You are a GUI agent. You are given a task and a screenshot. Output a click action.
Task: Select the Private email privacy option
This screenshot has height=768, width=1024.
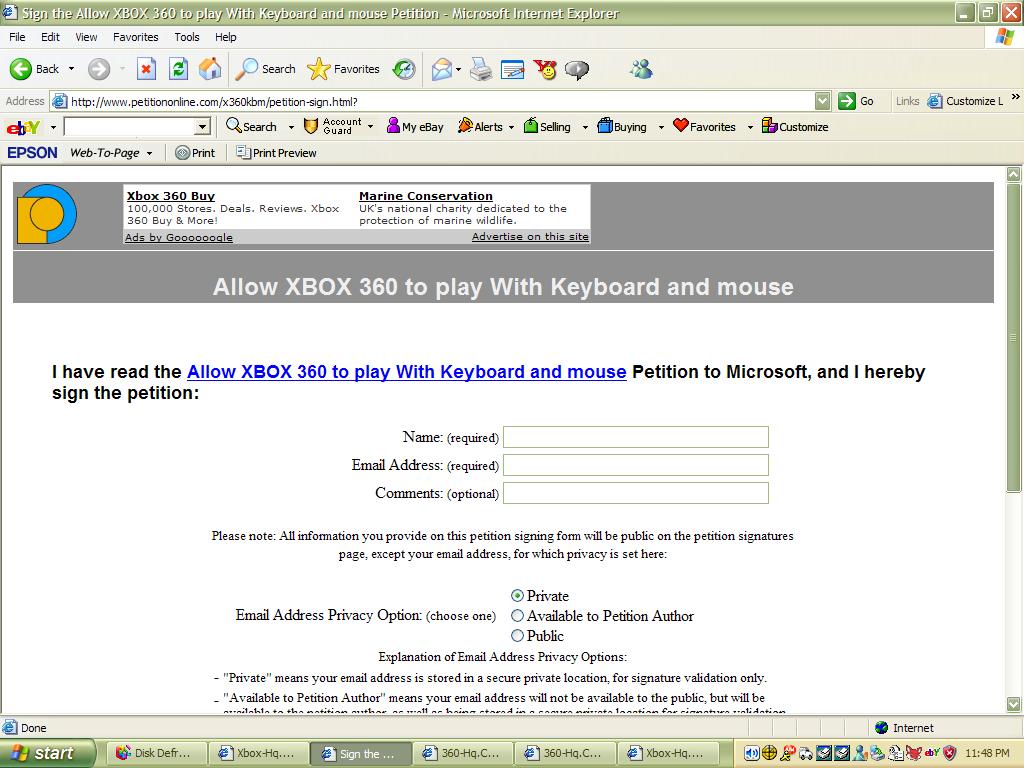pos(517,596)
